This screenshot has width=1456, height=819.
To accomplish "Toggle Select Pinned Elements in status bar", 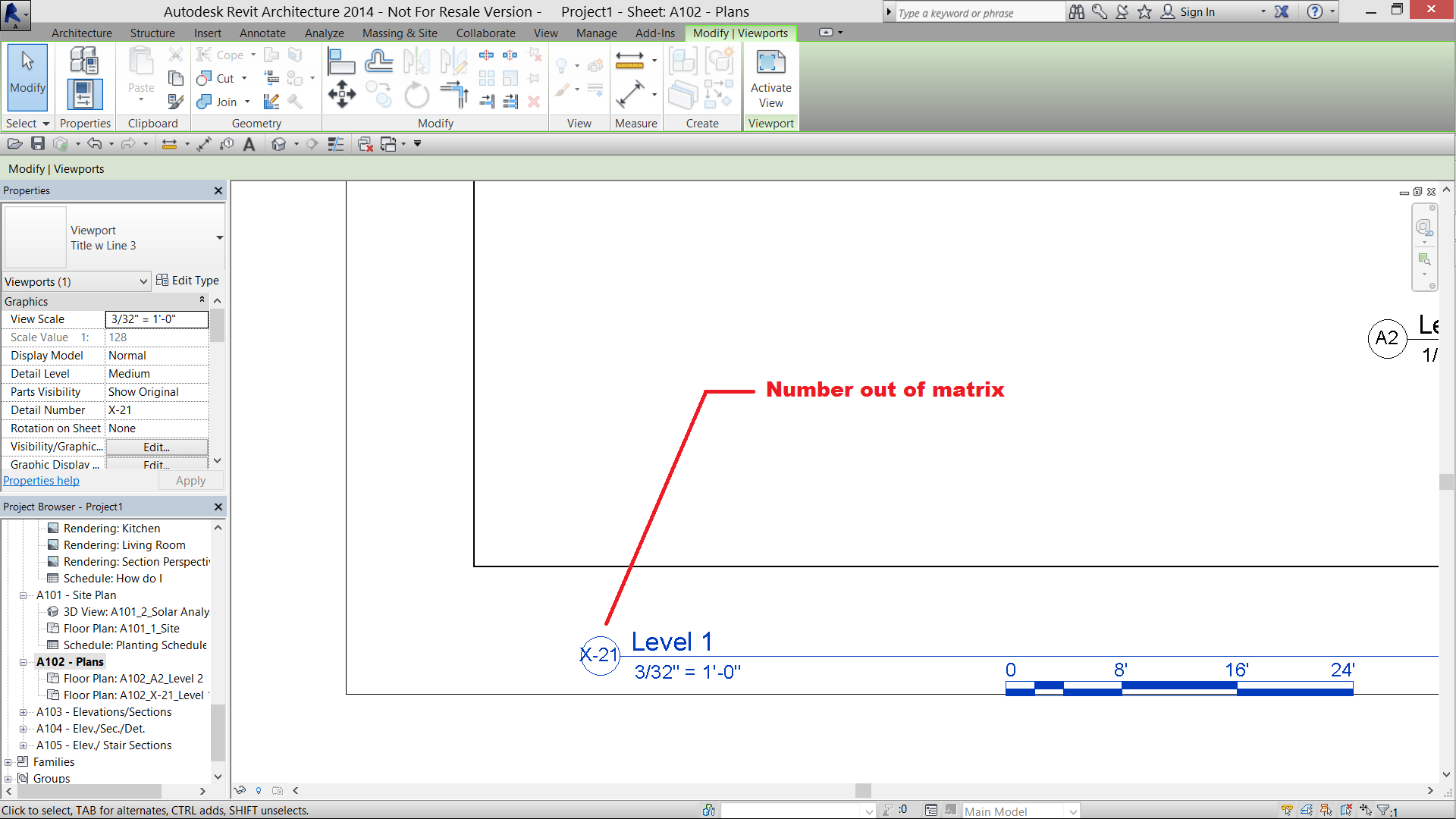I will [x=1326, y=811].
